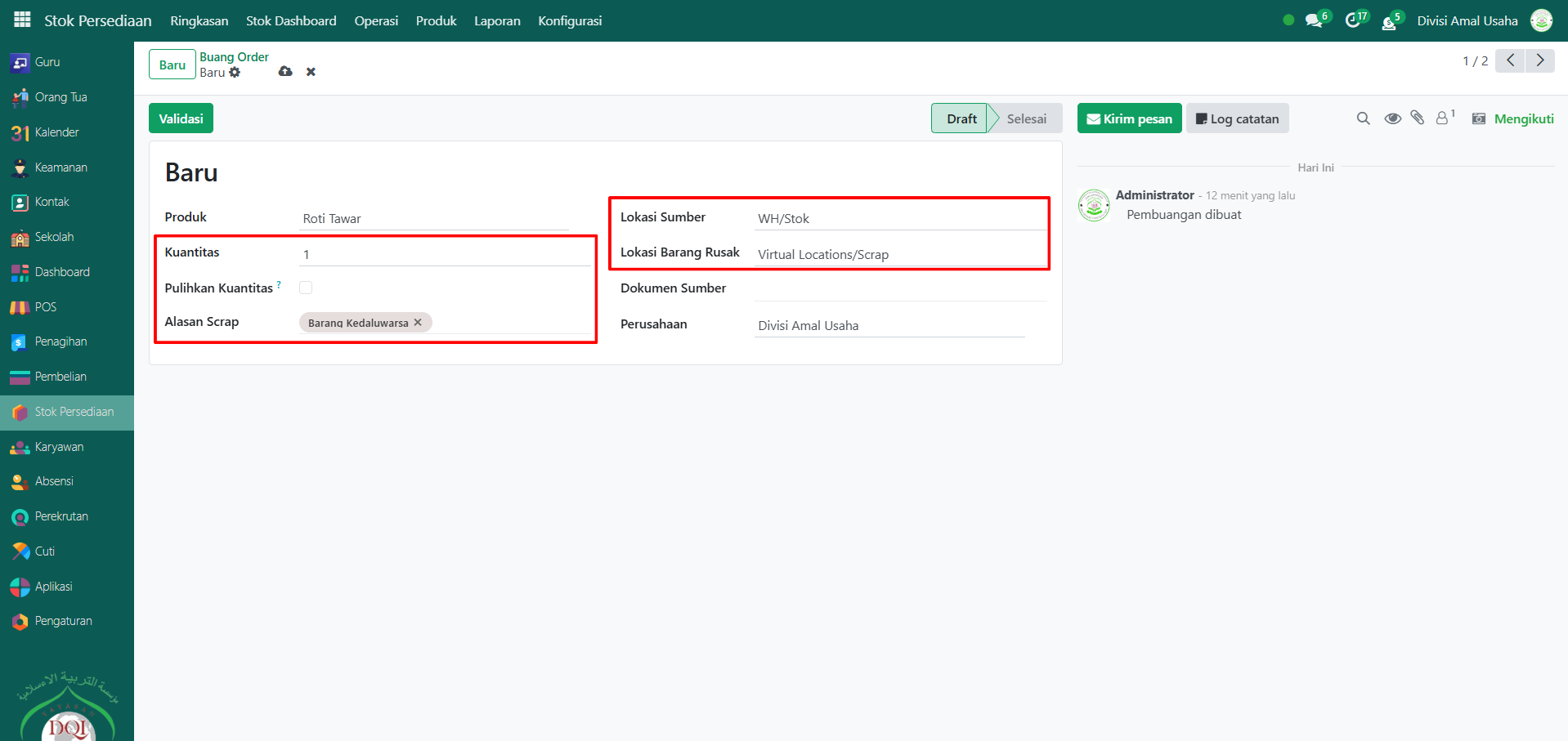1568x741 pixels.
Task: Open the Operasi menu
Action: pos(376,21)
